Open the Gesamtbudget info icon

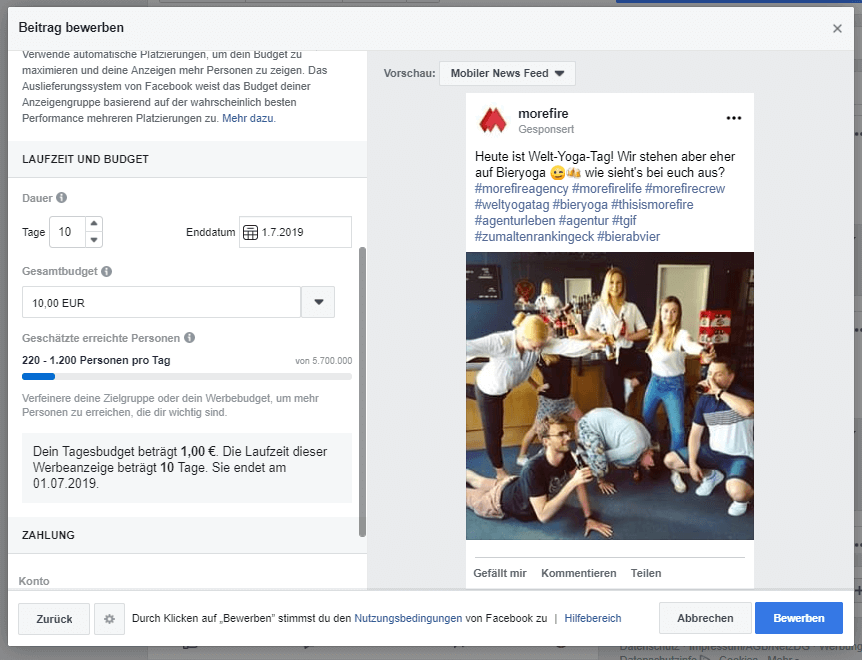coord(107,271)
